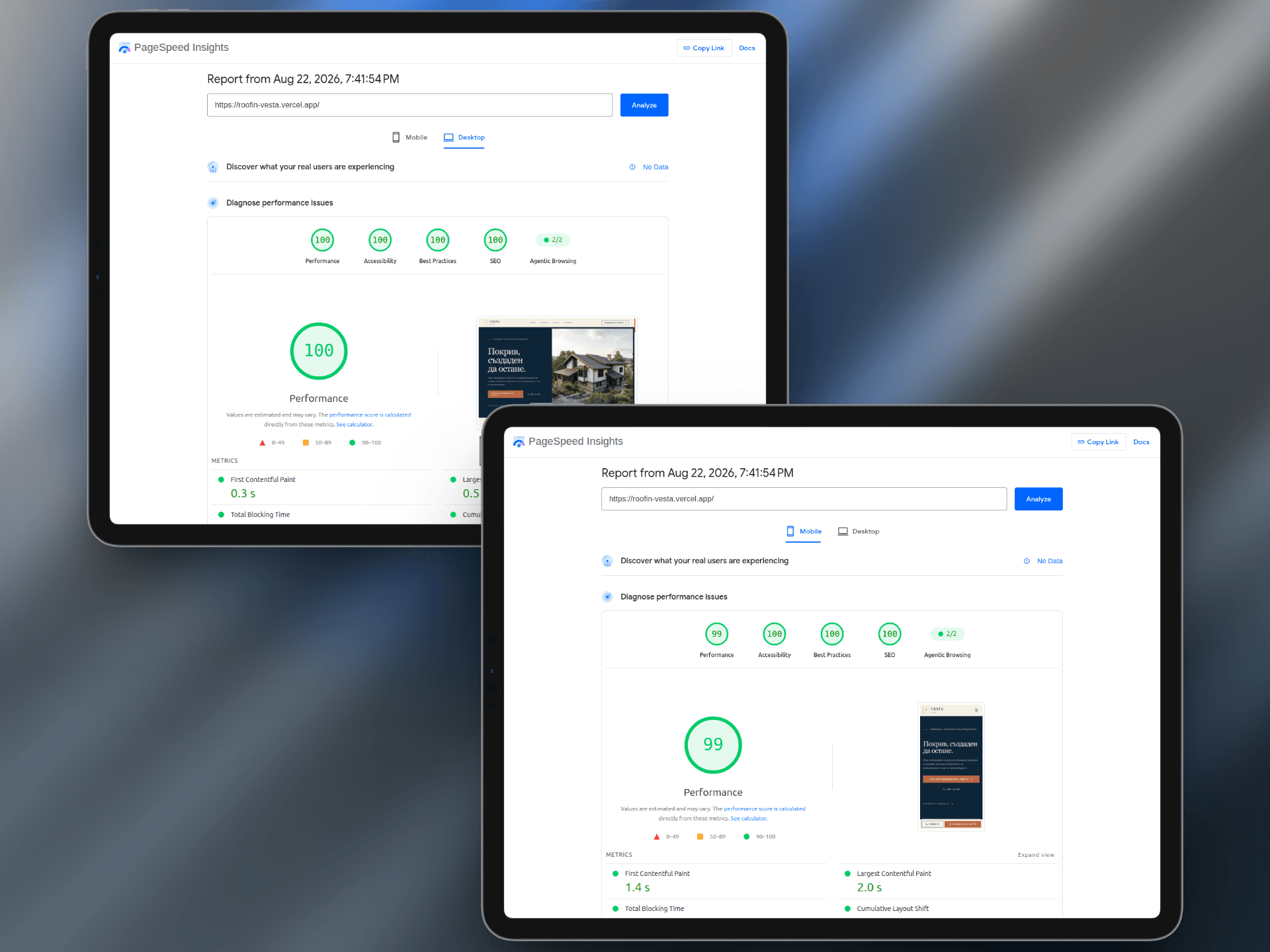Click the real users icon in the lower tablet
This screenshot has width=1270, height=952.
(x=607, y=561)
